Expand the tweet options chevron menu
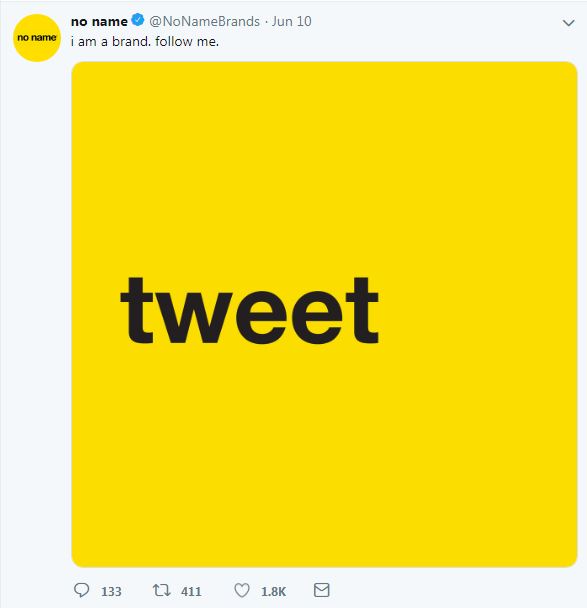Screen dimensions: 587x608 [x=568, y=23]
